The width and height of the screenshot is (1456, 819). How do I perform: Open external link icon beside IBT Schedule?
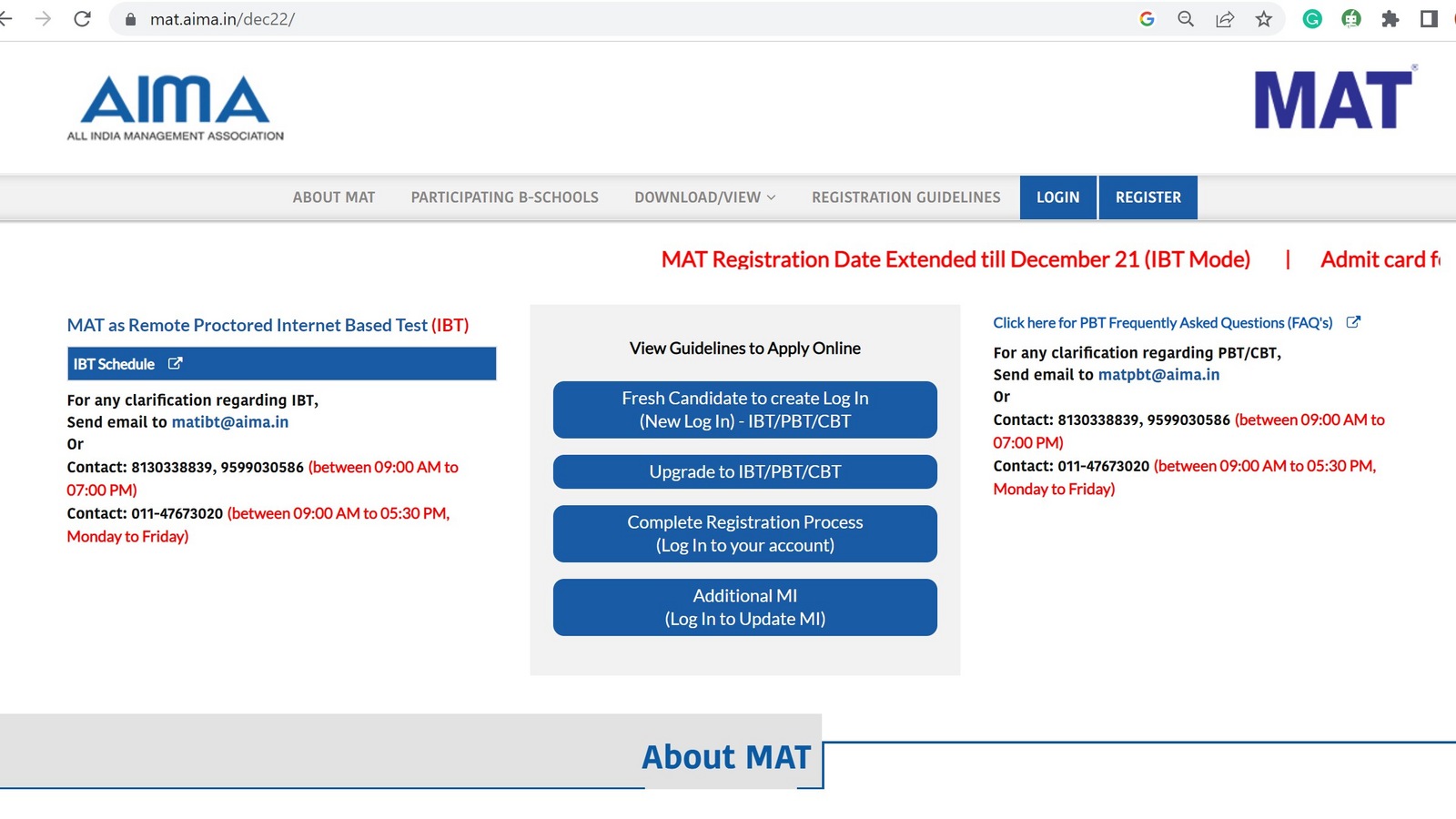coord(176,363)
